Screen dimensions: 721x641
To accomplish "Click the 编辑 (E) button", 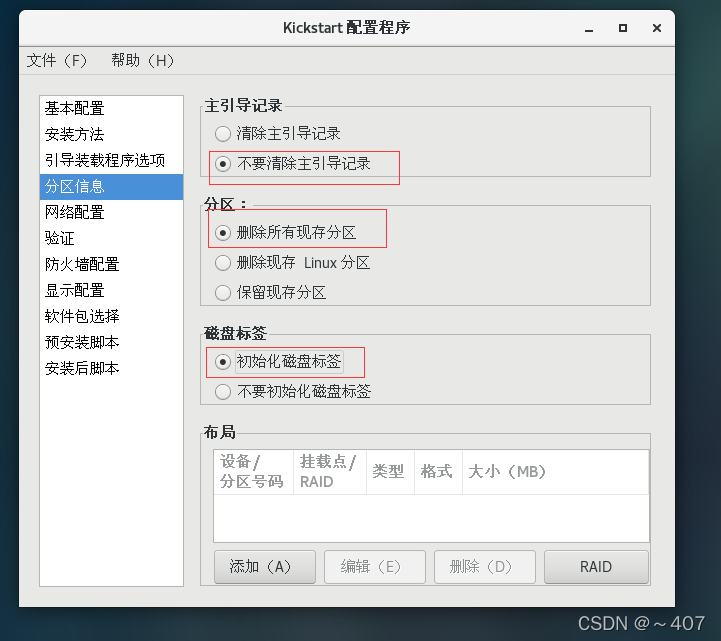I will tap(375, 567).
